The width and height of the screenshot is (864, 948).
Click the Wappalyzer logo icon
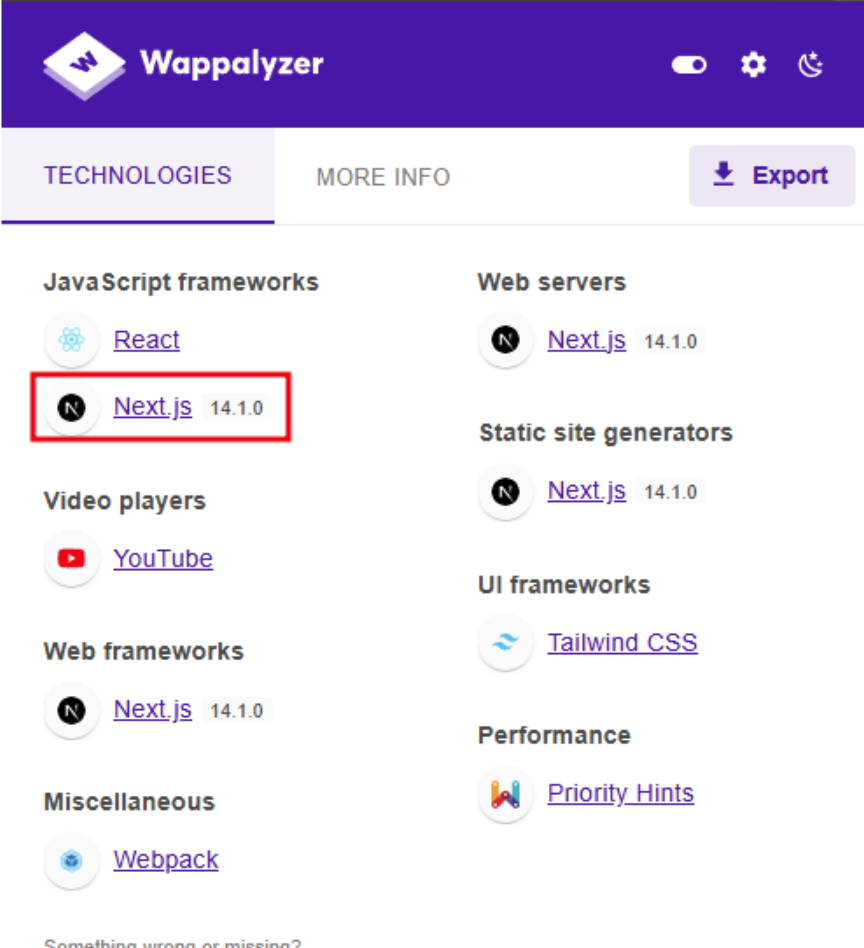click(84, 65)
